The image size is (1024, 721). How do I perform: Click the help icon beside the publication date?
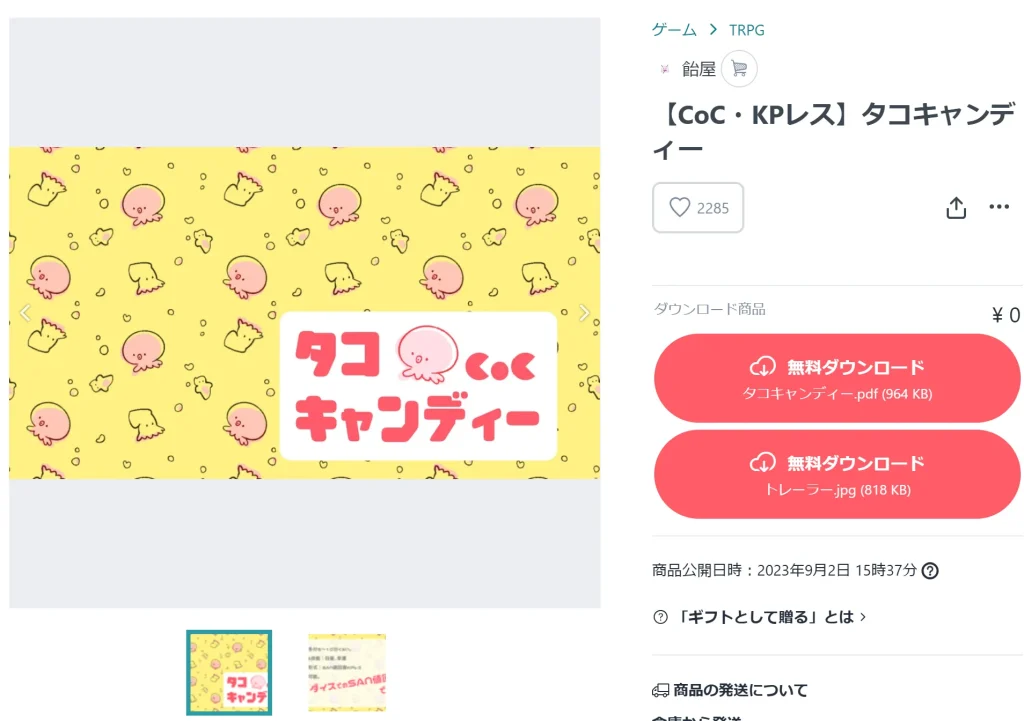(x=930, y=571)
